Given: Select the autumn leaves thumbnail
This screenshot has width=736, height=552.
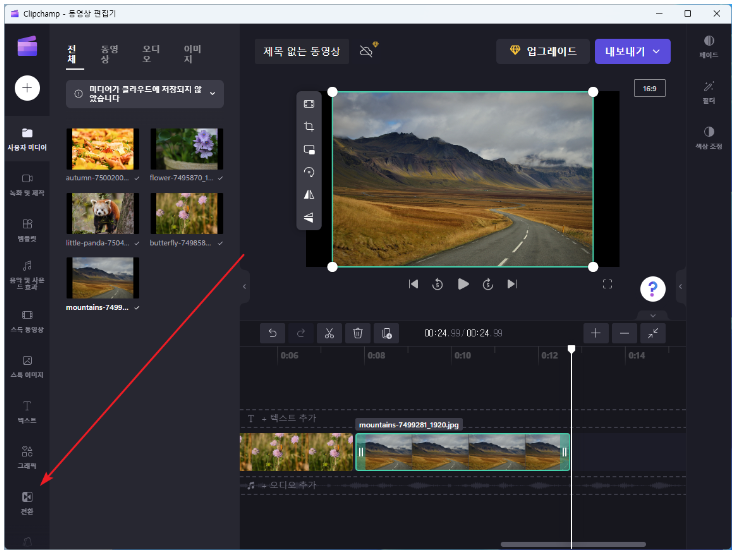Looking at the screenshot, I should tap(103, 149).
